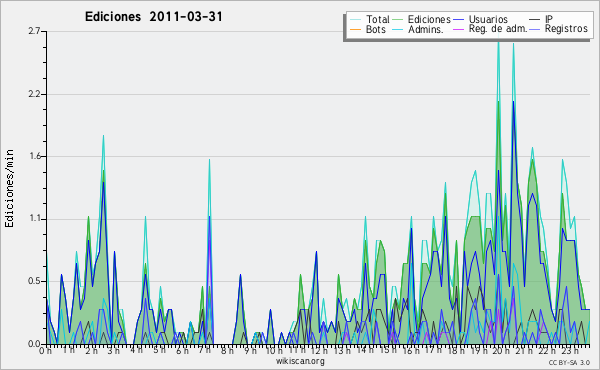
Task: Click the 2.7 y-axis value label
Action: pos(34,31)
